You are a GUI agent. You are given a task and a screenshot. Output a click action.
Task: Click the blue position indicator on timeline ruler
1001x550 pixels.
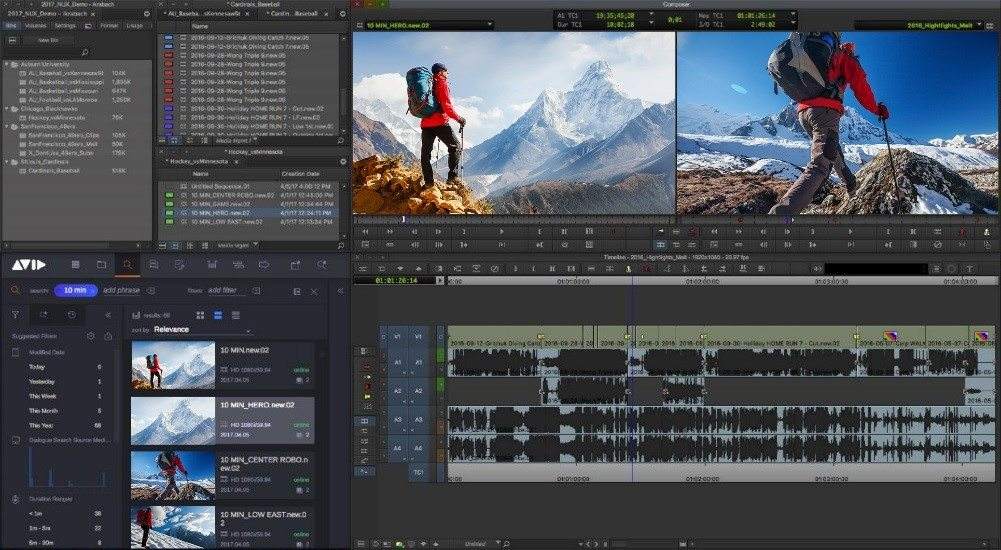[632, 281]
